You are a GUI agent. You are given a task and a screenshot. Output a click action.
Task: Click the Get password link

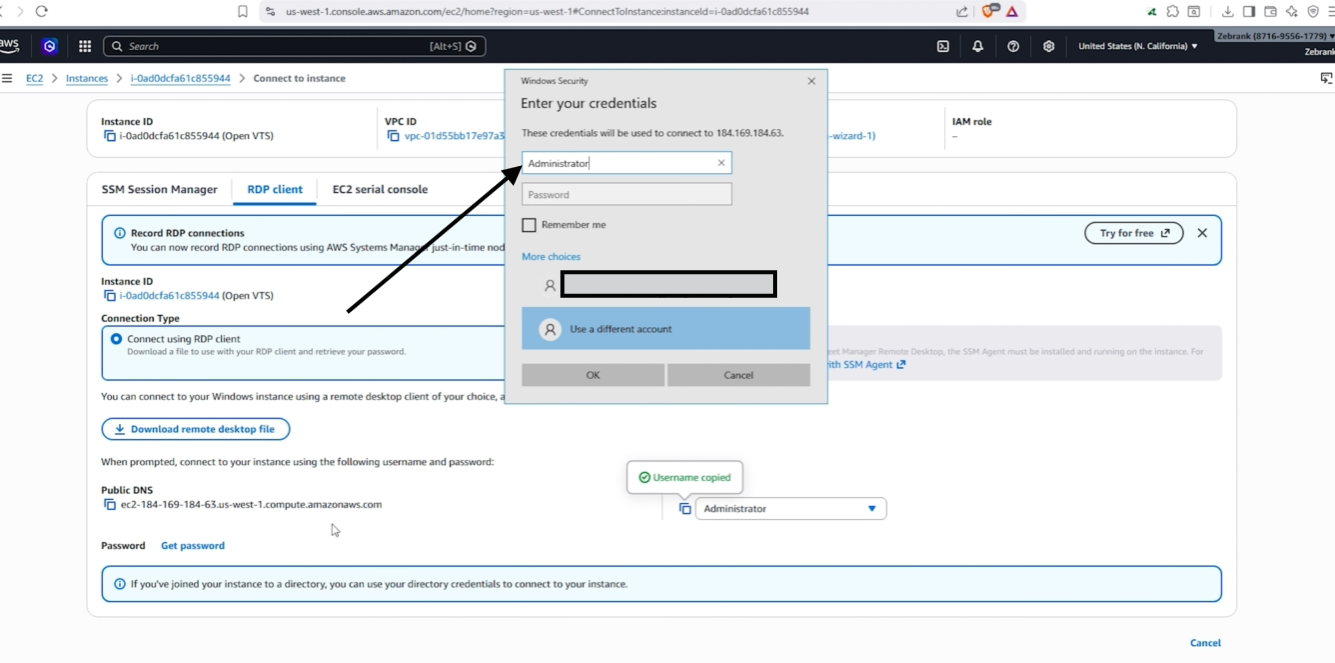(193, 546)
